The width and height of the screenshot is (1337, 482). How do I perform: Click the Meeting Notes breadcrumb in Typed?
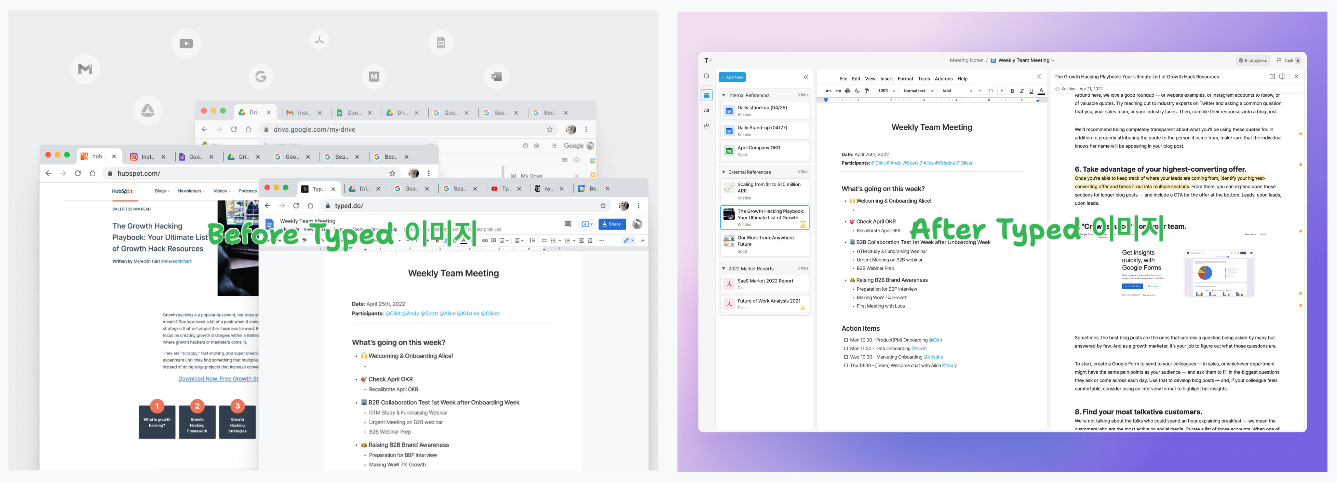coord(966,60)
